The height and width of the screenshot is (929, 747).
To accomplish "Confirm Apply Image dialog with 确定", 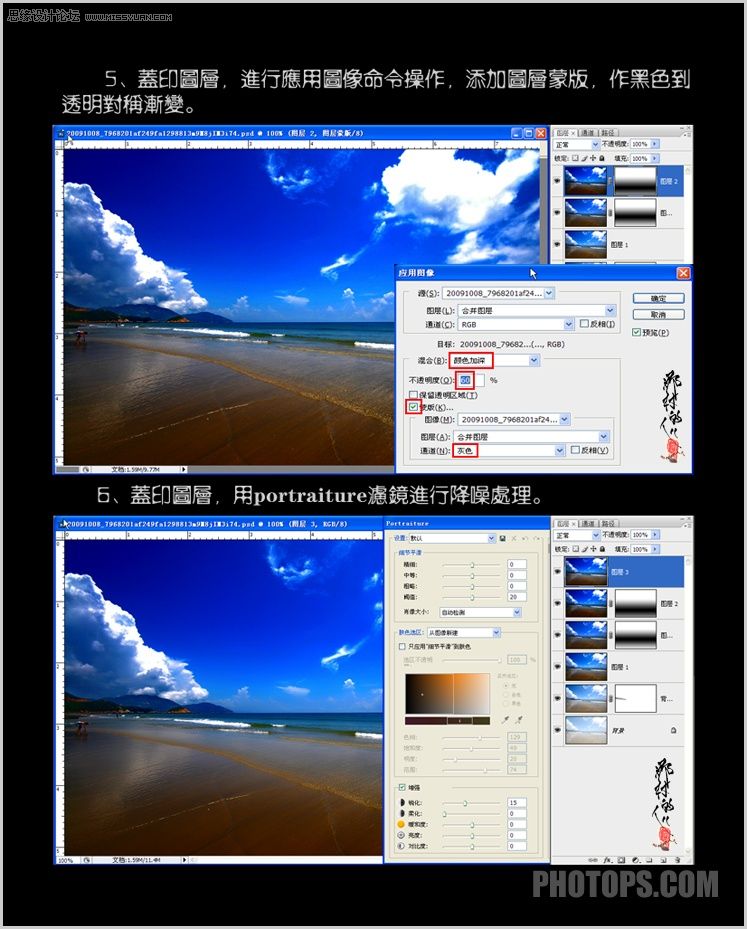I will point(658,299).
